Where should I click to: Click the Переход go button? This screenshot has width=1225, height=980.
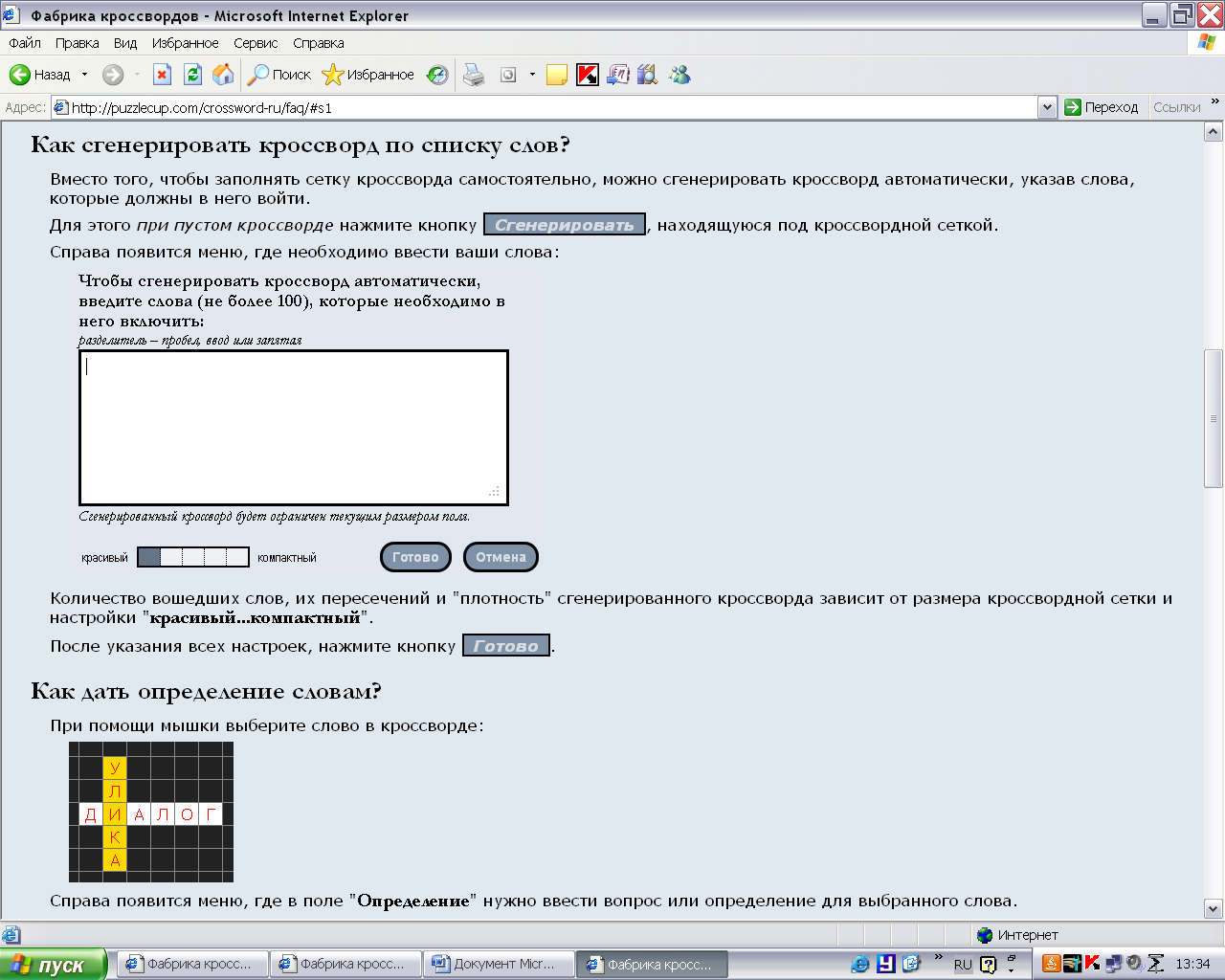point(1102,107)
